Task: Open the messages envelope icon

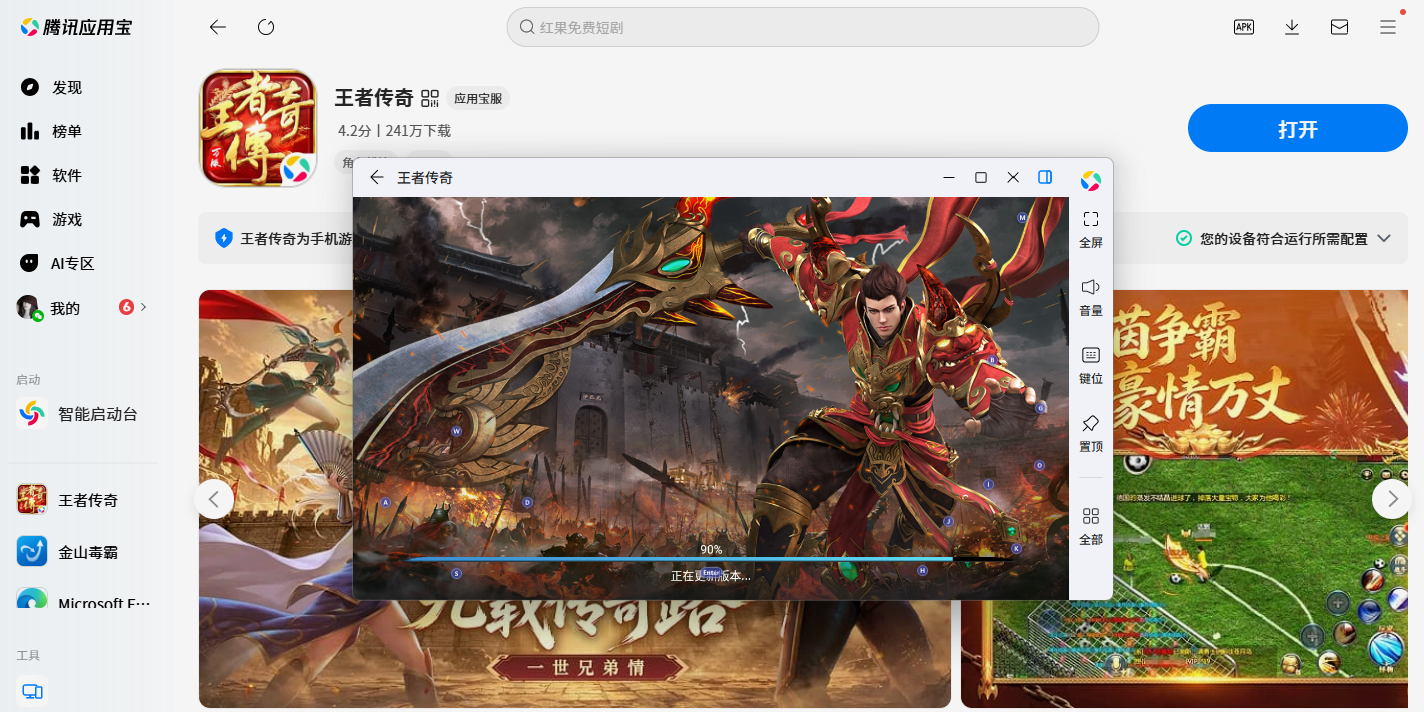Action: [1339, 27]
